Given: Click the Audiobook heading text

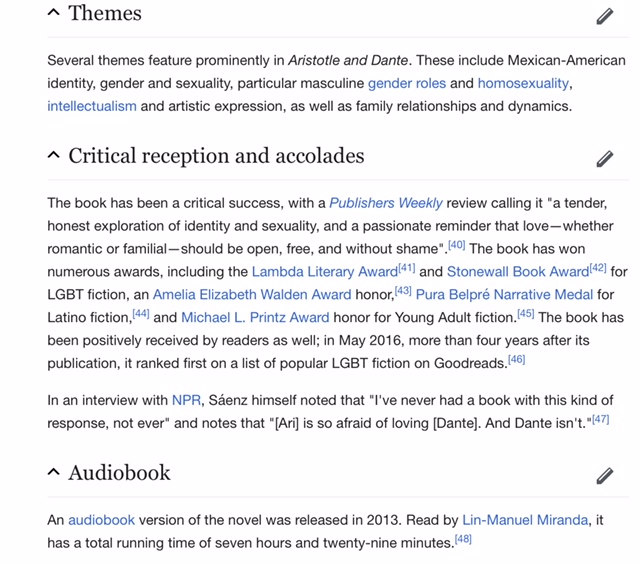Looking at the screenshot, I should click(x=119, y=473).
